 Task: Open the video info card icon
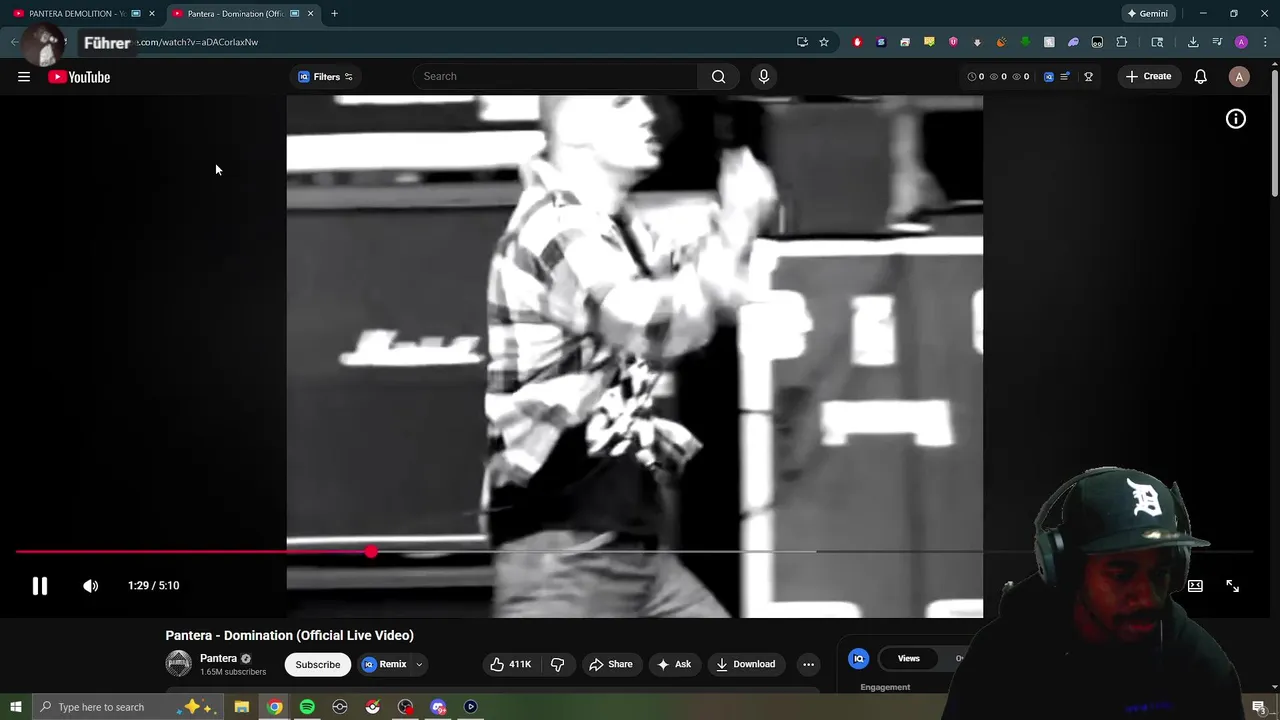tap(1236, 119)
